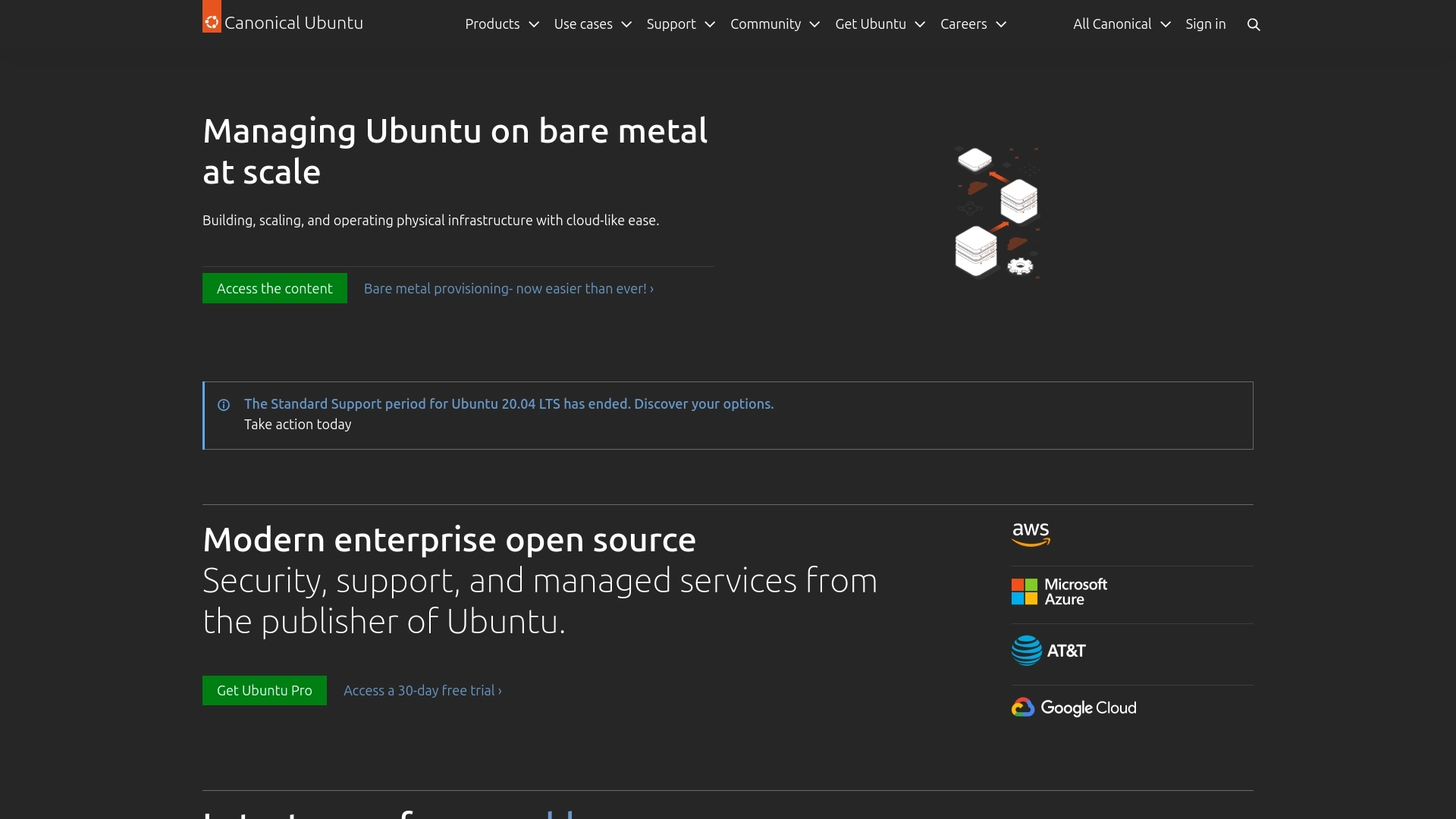The width and height of the screenshot is (1456, 819).
Task: Click the Sign in link
Action: coord(1206,24)
